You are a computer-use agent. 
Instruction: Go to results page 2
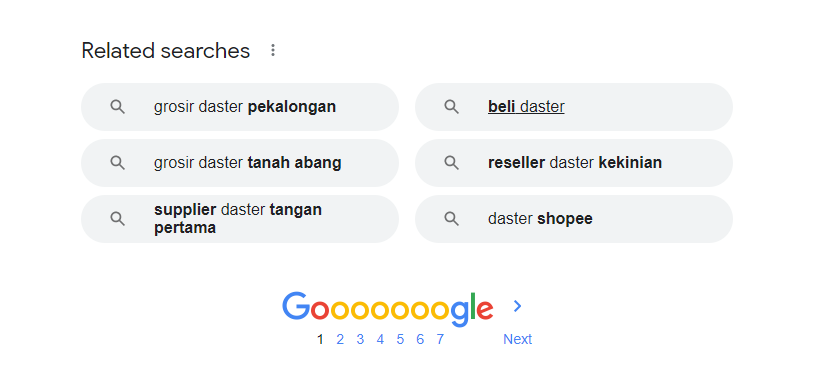(340, 339)
